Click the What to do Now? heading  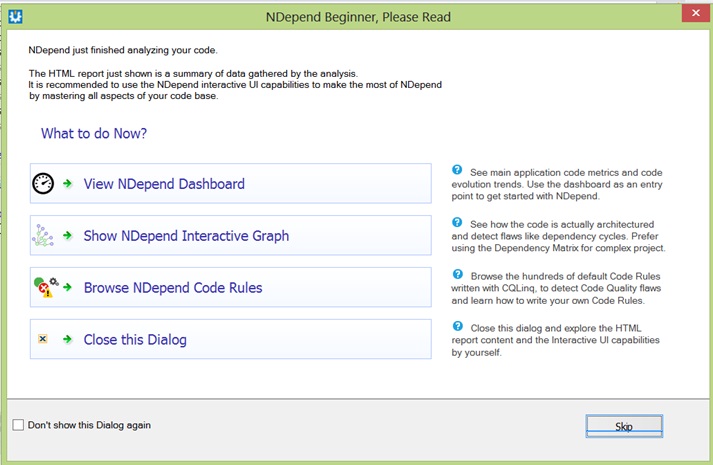click(x=94, y=134)
